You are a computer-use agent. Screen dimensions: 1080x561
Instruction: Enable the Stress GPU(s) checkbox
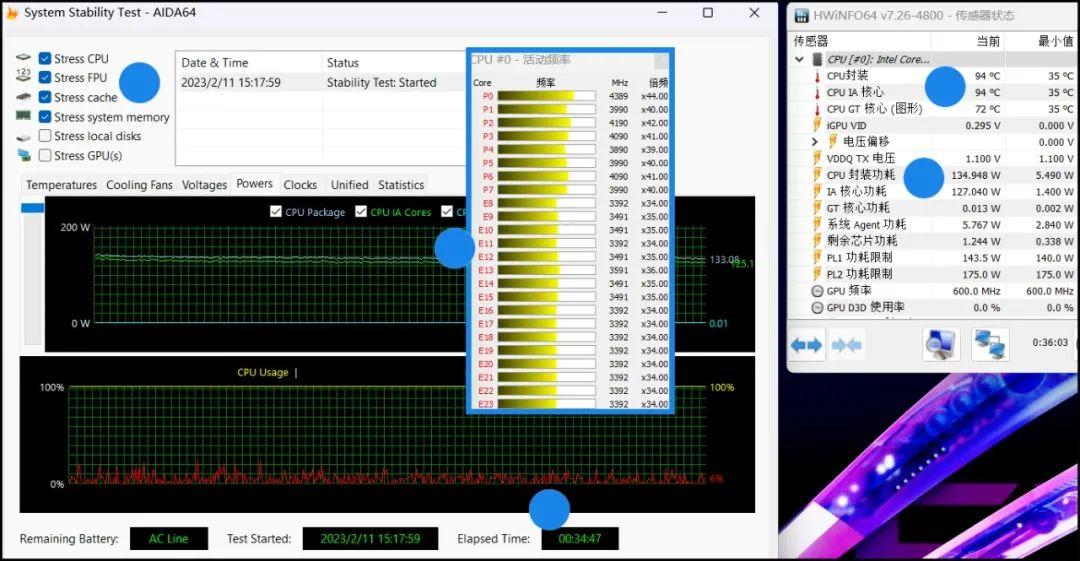tap(45, 156)
